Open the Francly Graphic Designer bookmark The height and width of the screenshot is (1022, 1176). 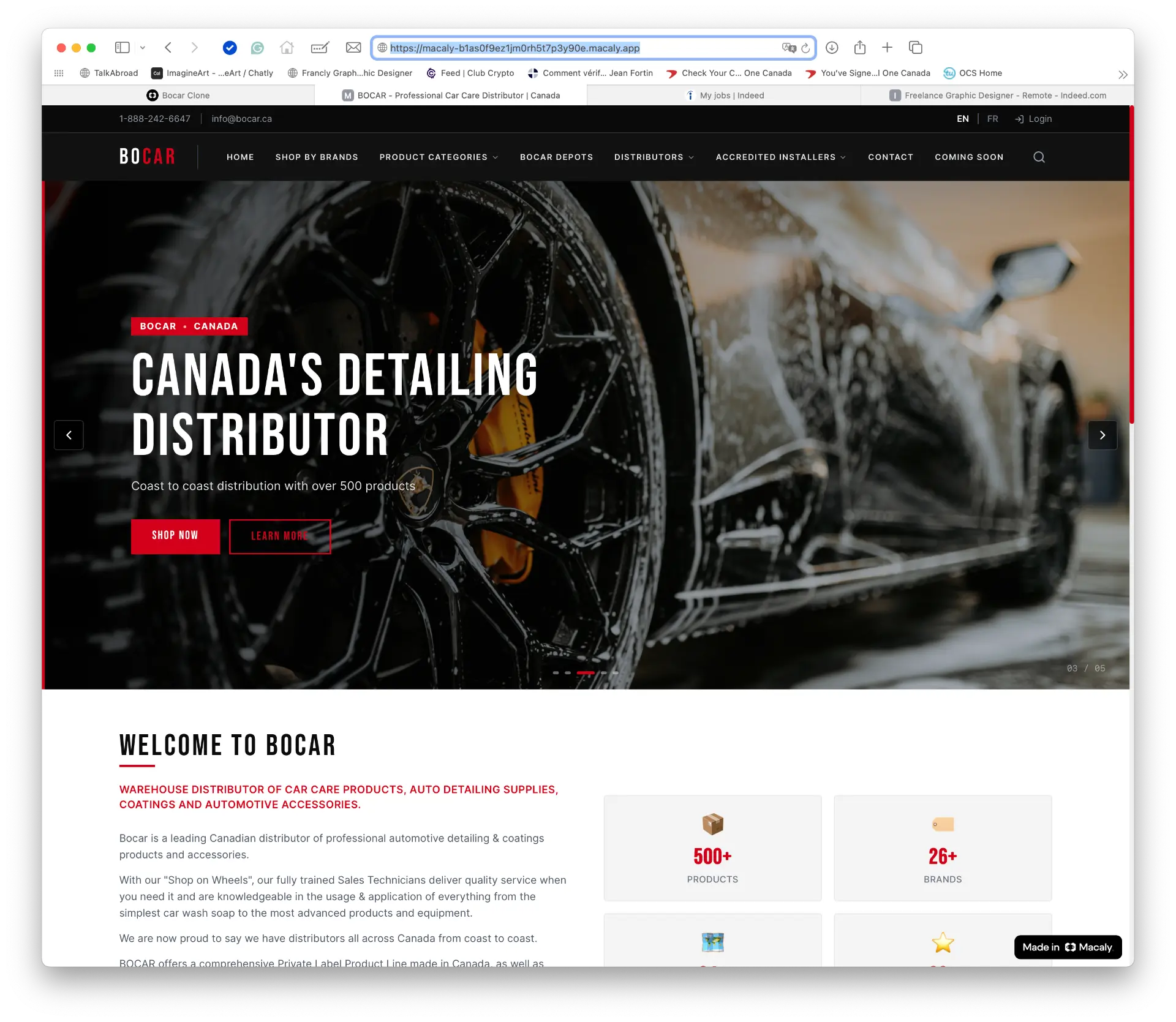pos(350,73)
